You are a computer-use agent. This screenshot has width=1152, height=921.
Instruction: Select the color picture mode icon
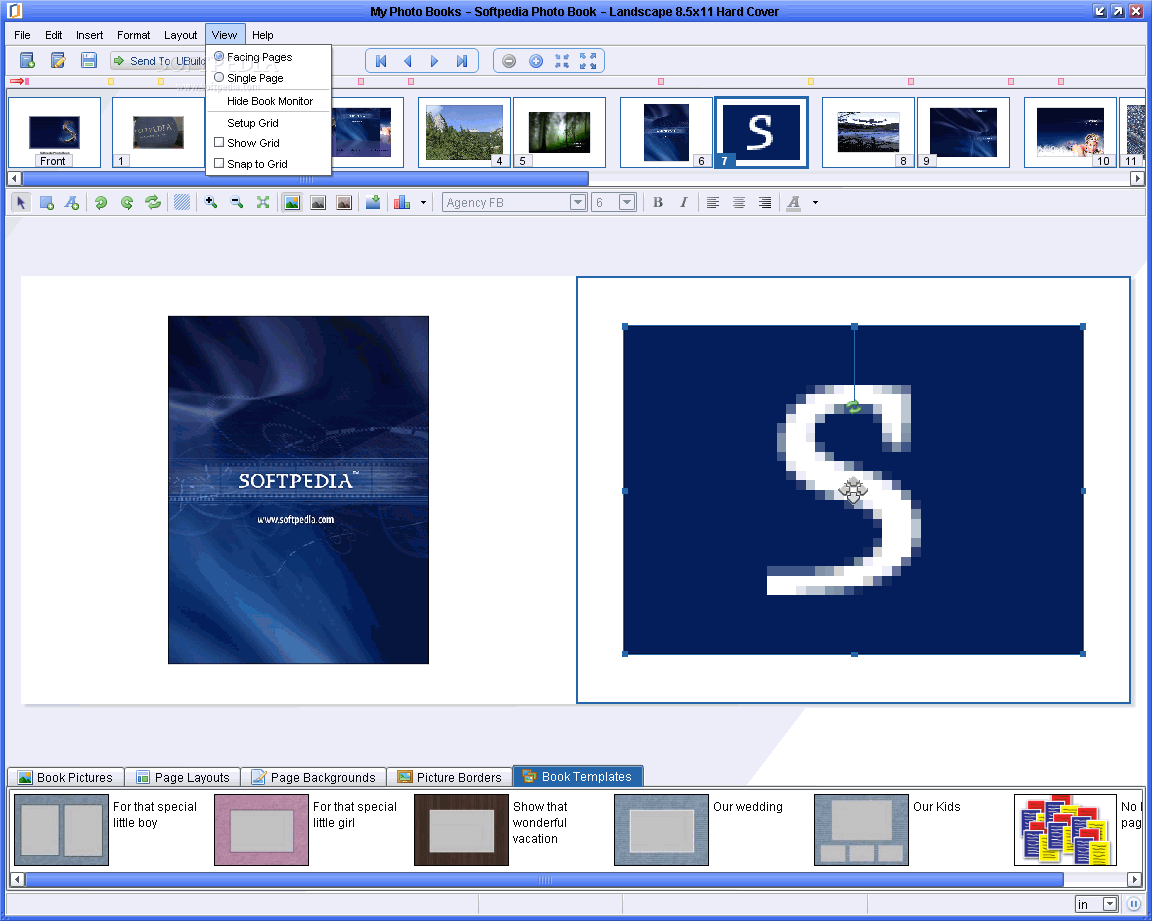292,203
